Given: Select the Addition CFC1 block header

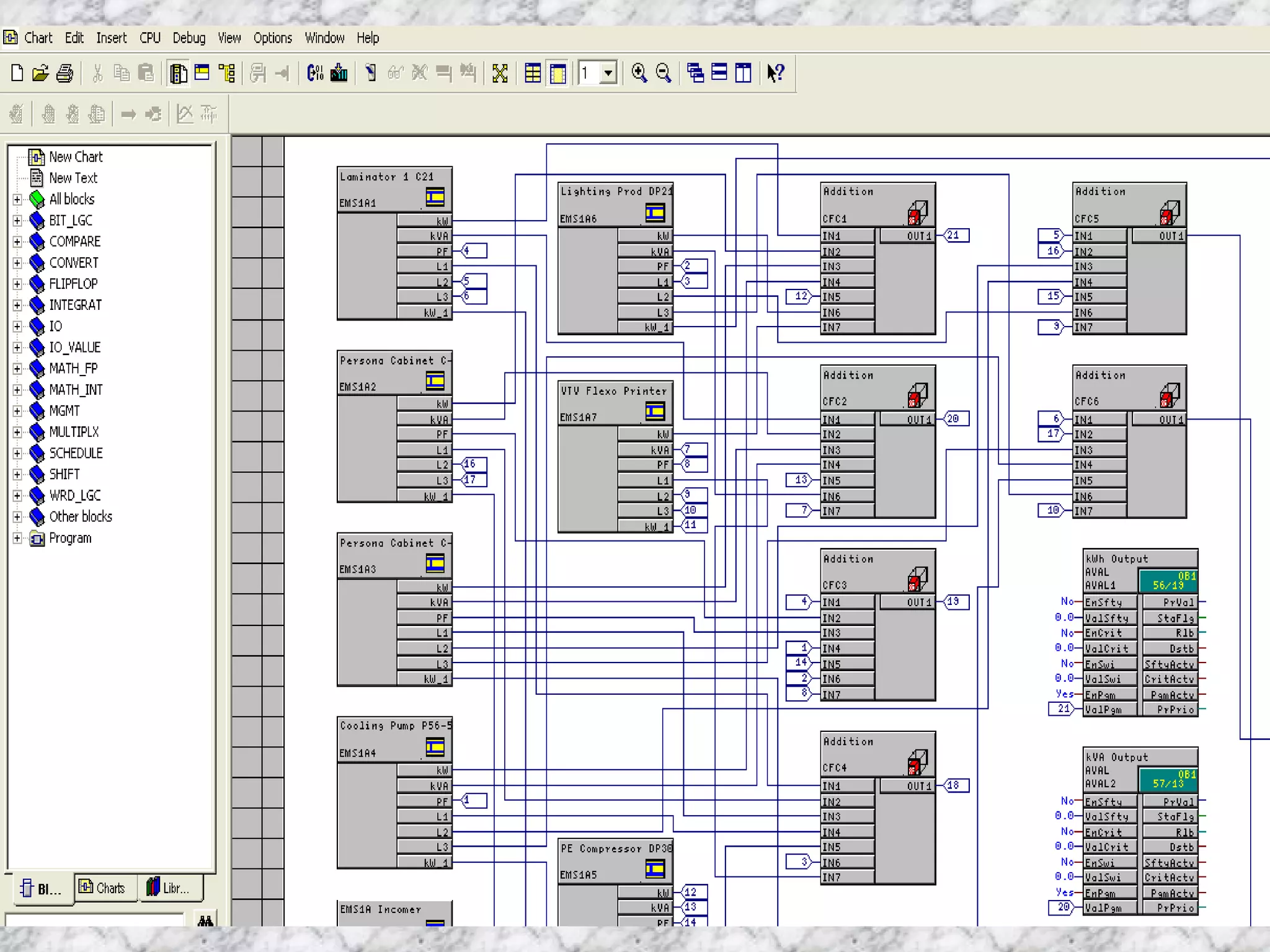Looking at the screenshot, I should [877, 205].
